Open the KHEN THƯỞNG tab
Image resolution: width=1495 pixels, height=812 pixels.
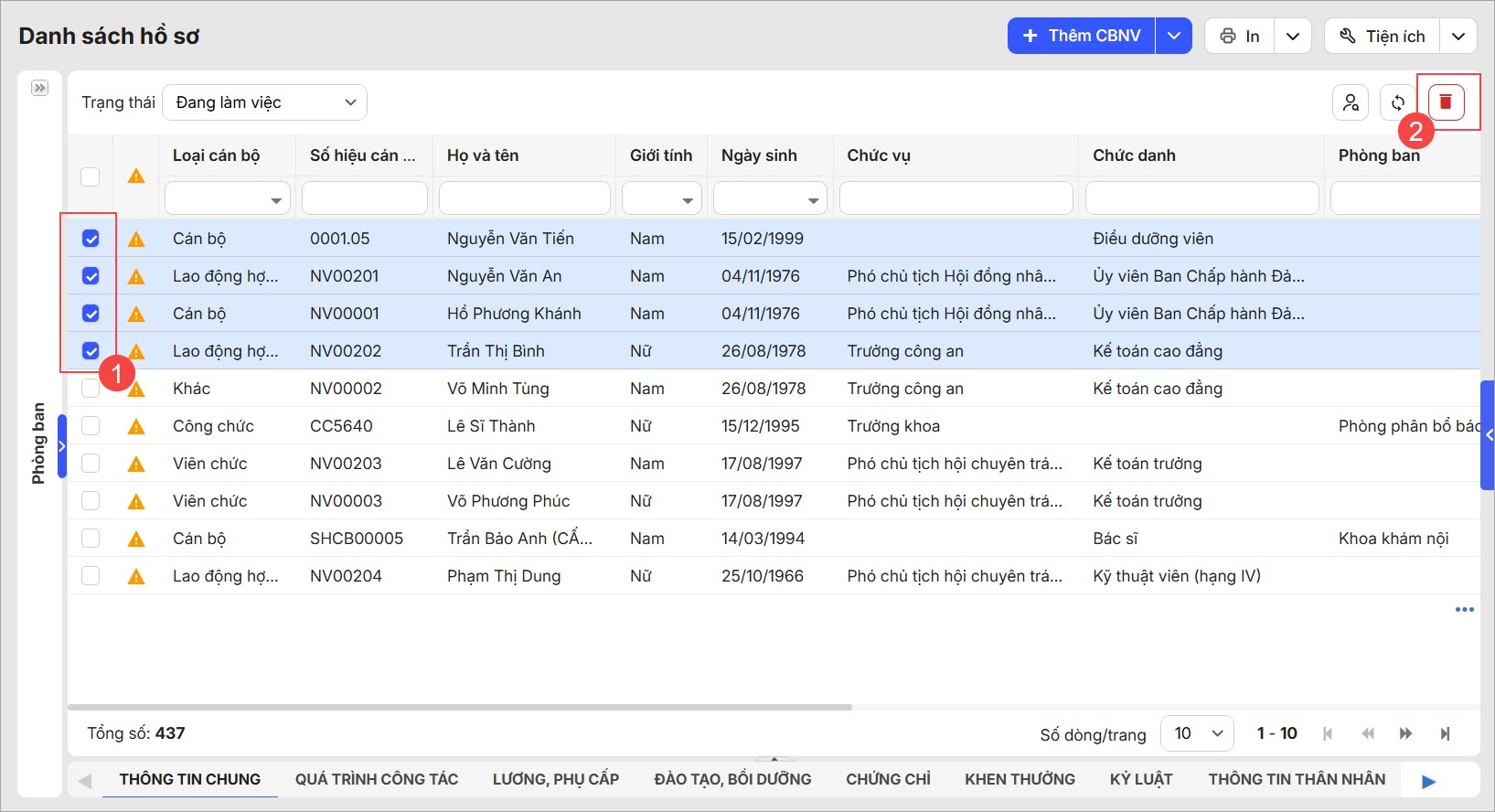(x=1020, y=779)
